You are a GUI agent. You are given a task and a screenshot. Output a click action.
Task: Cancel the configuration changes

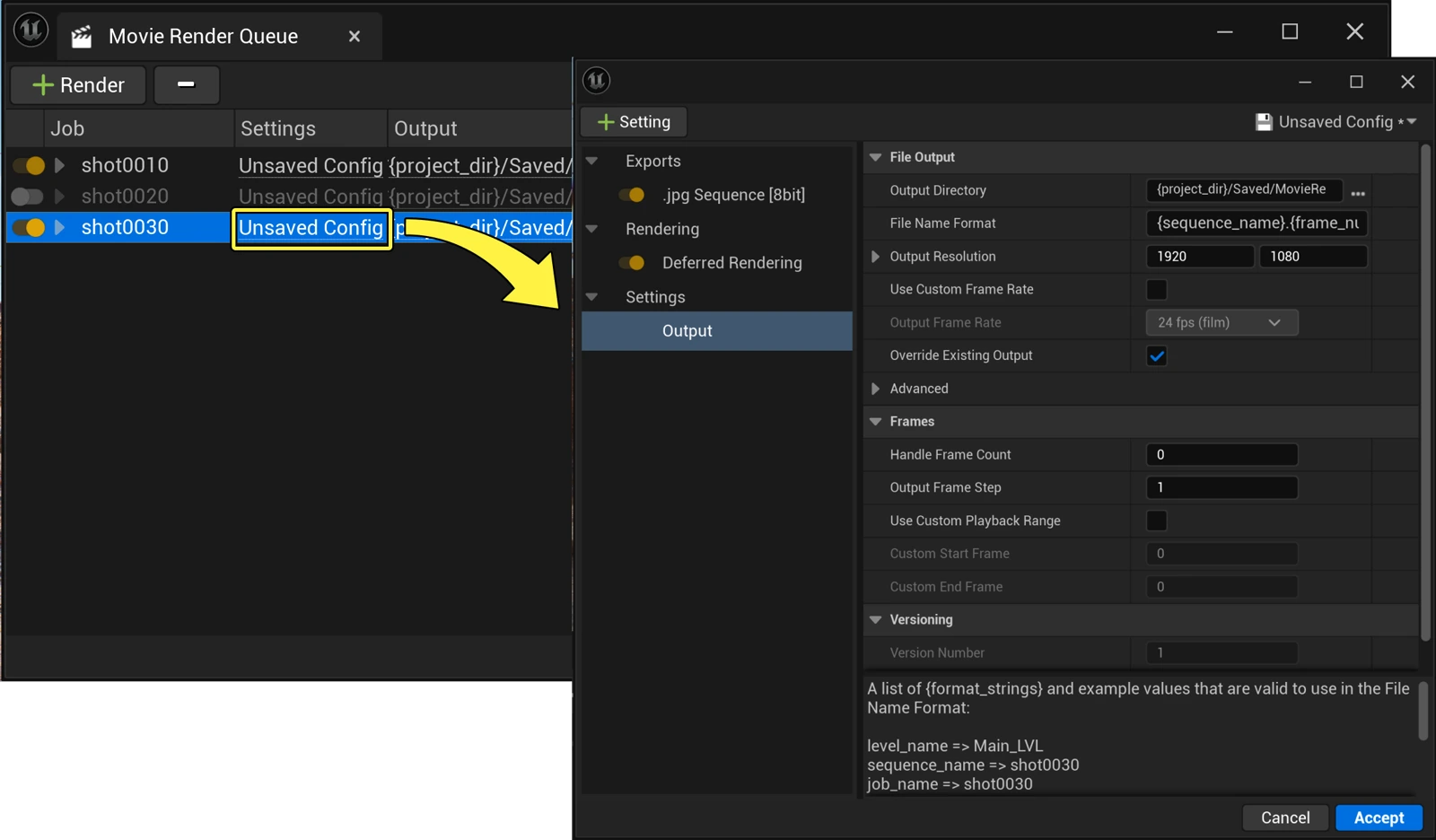pos(1285,818)
